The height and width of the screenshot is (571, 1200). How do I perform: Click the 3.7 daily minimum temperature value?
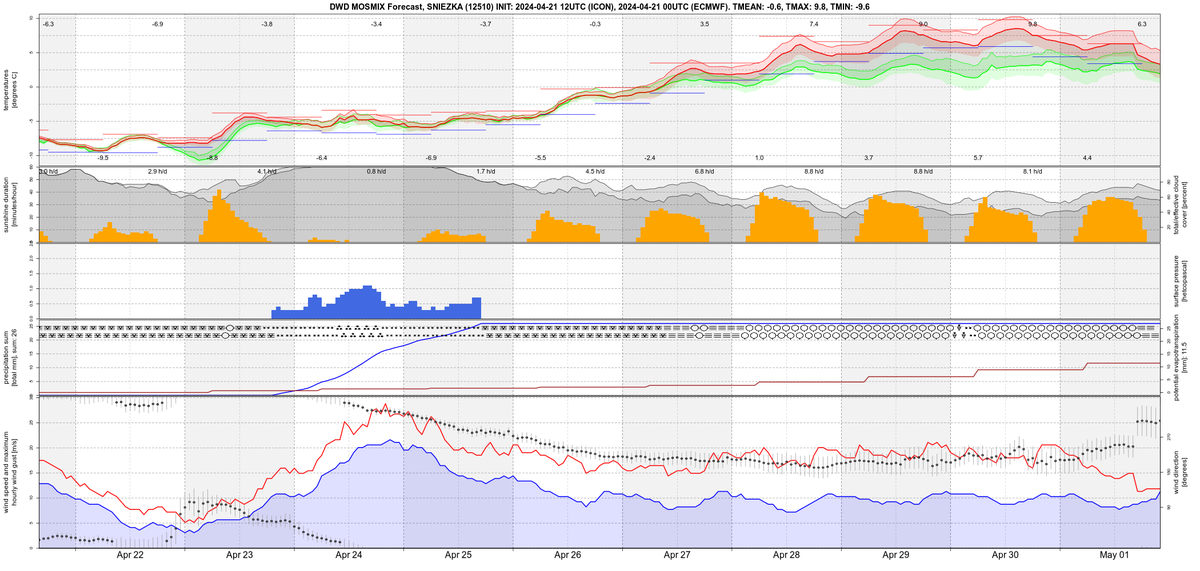pyautogui.click(x=869, y=158)
